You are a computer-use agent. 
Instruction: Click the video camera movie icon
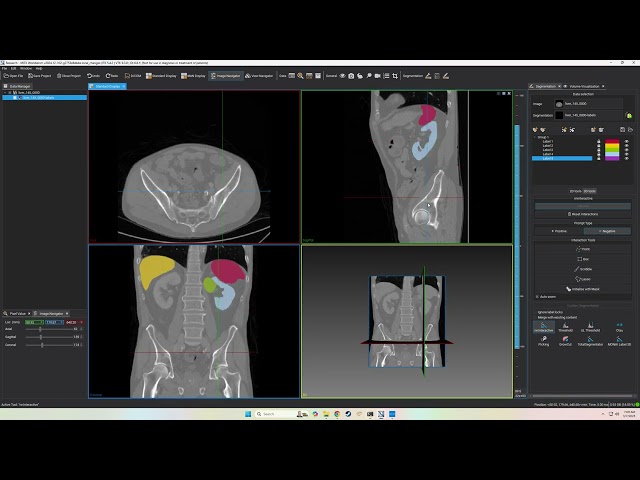tap(378, 76)
